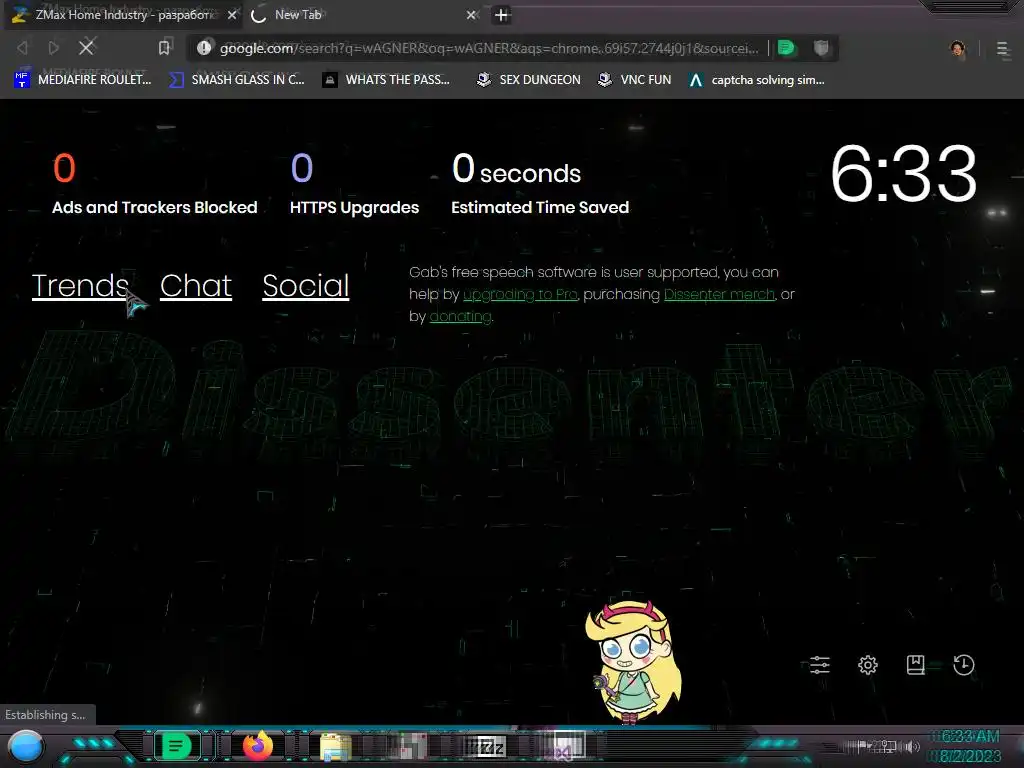The image size is (1024, 768).
Task: Open a new tab with the plus button
Action: click(502, 15)
